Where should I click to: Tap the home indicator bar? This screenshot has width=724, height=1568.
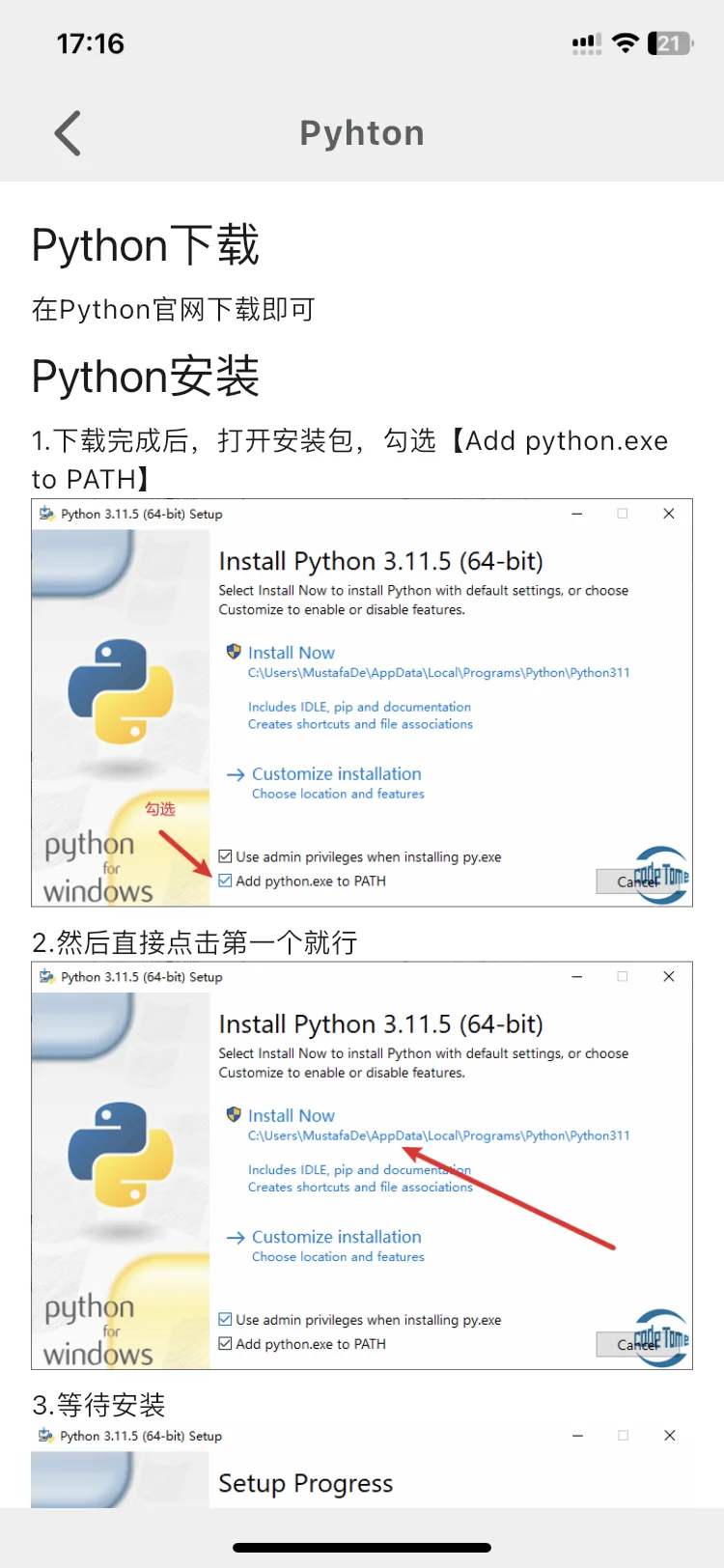(x=362, y=1548)
